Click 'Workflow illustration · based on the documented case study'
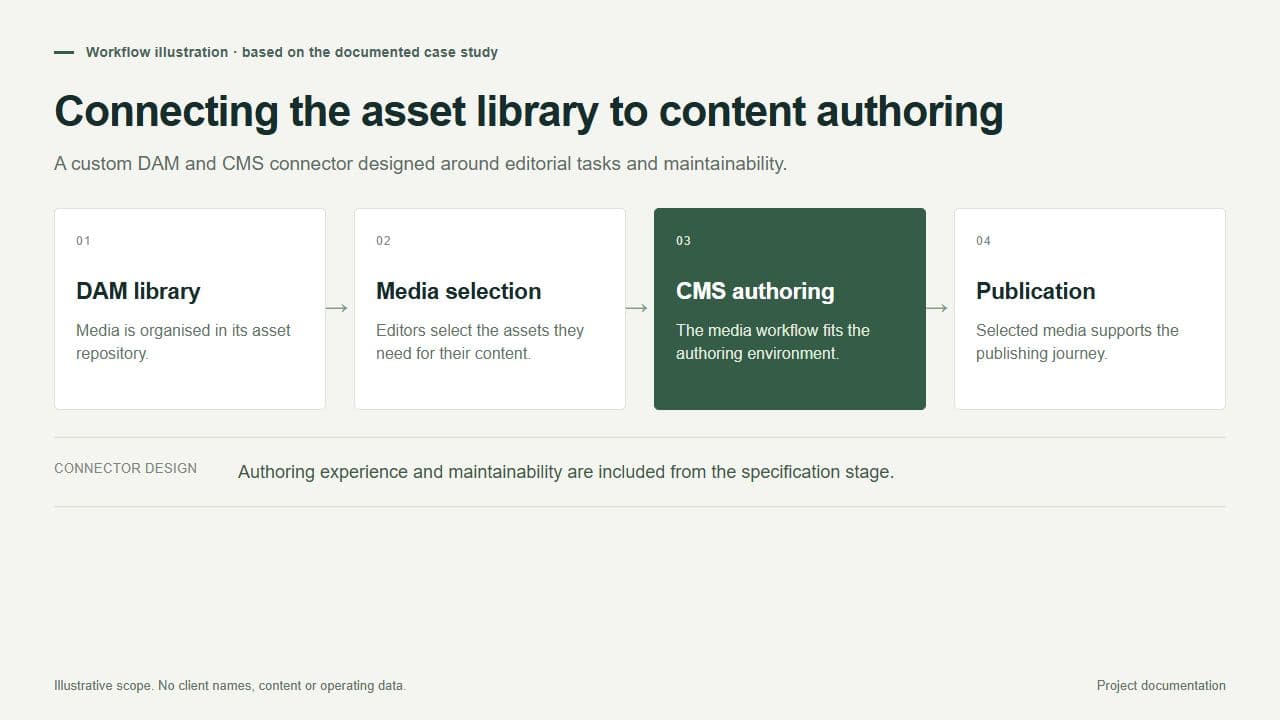 coord(291,52)
